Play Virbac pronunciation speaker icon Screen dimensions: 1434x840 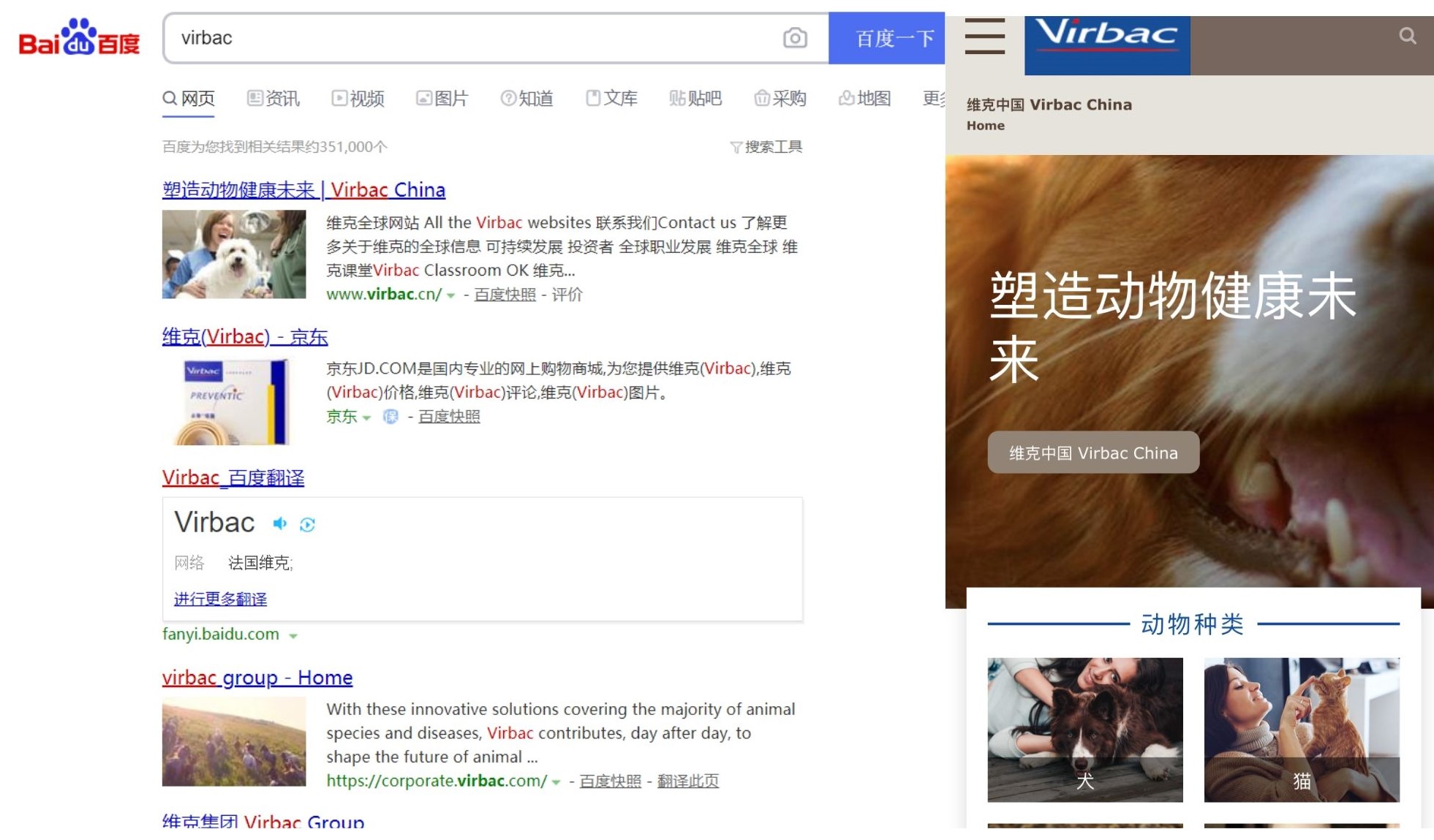(279, 523)
